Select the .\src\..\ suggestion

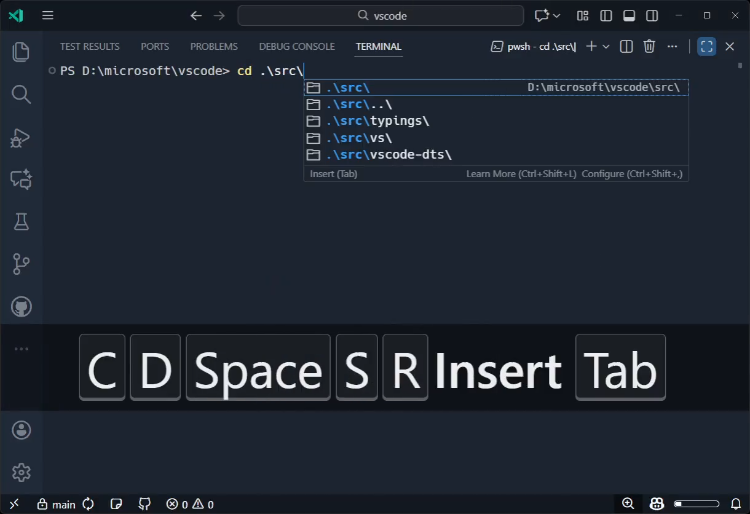click(496, 104)
